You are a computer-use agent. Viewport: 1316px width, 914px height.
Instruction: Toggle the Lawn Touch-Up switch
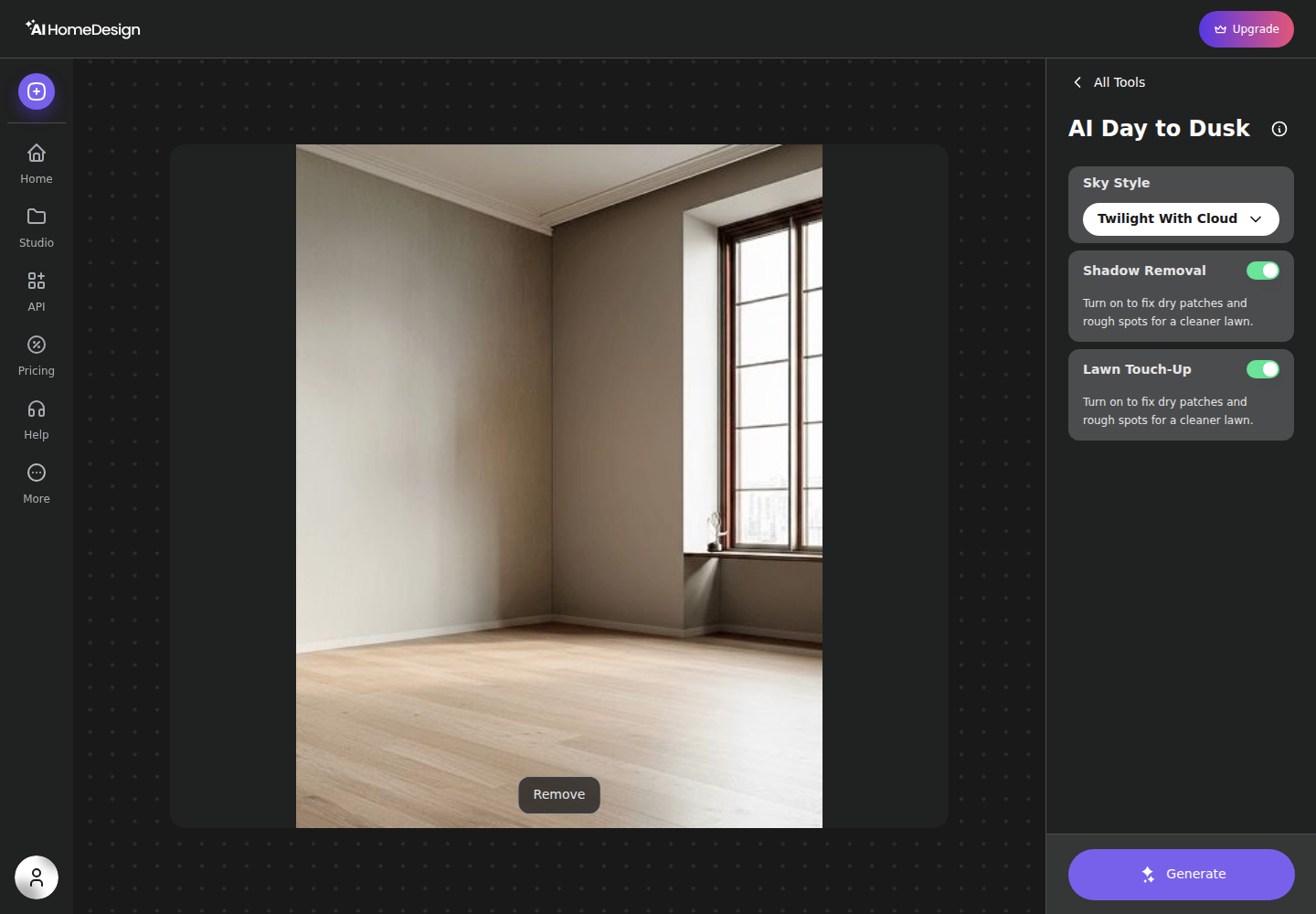[1263, 369]
